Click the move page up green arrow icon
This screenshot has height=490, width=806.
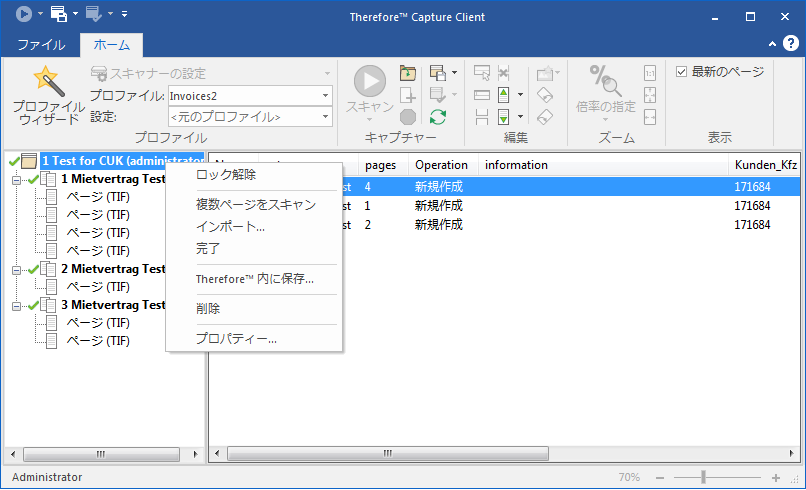click(504, 95)
